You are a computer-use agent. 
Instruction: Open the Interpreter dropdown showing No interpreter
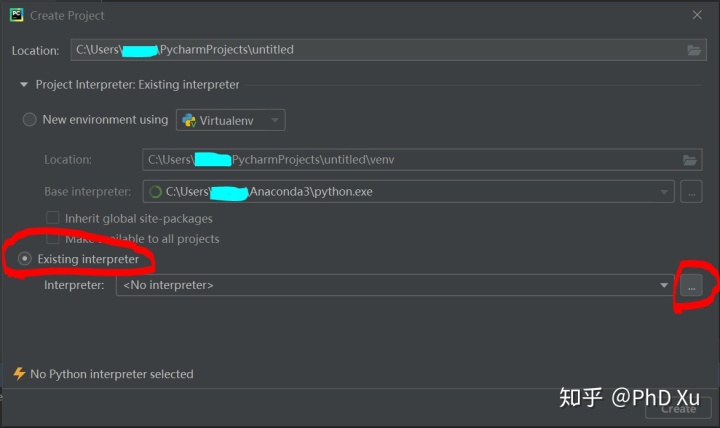point(395,285)
